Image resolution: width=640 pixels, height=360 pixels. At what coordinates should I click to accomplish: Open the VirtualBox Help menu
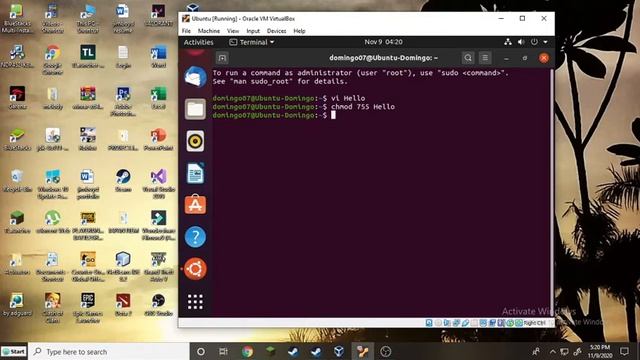299,31
